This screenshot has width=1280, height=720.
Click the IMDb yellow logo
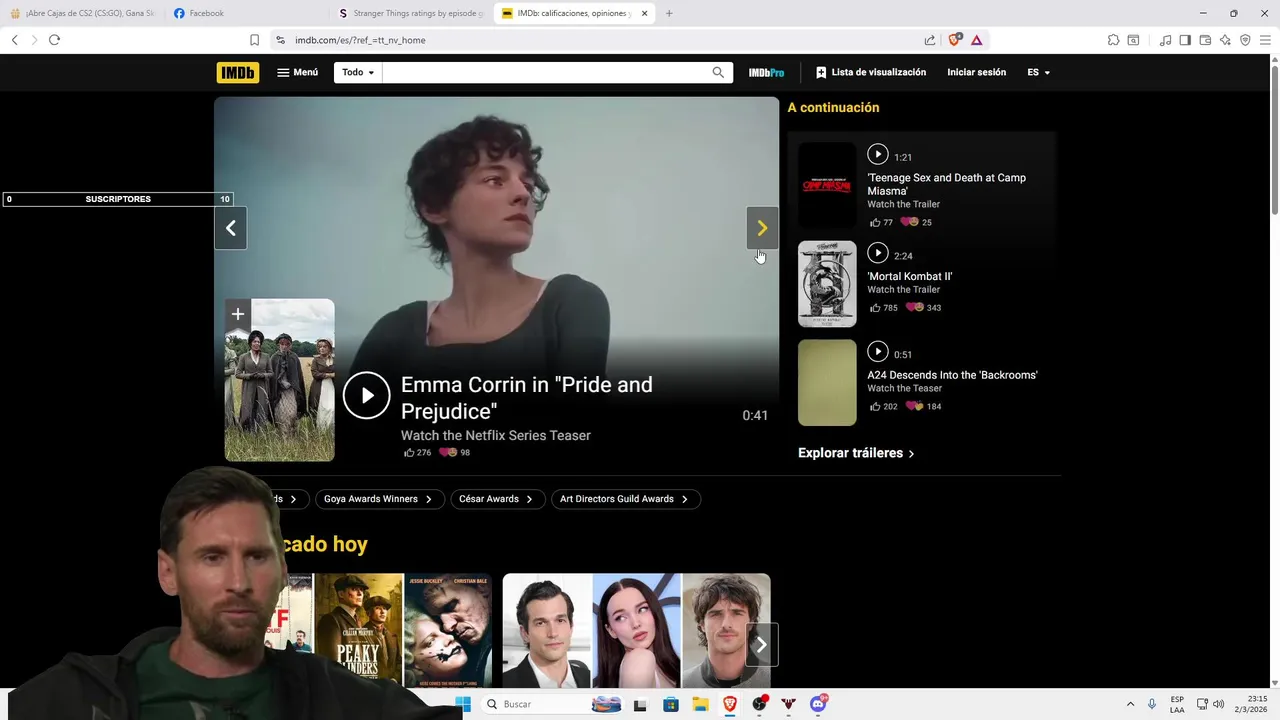coord(237,72)
